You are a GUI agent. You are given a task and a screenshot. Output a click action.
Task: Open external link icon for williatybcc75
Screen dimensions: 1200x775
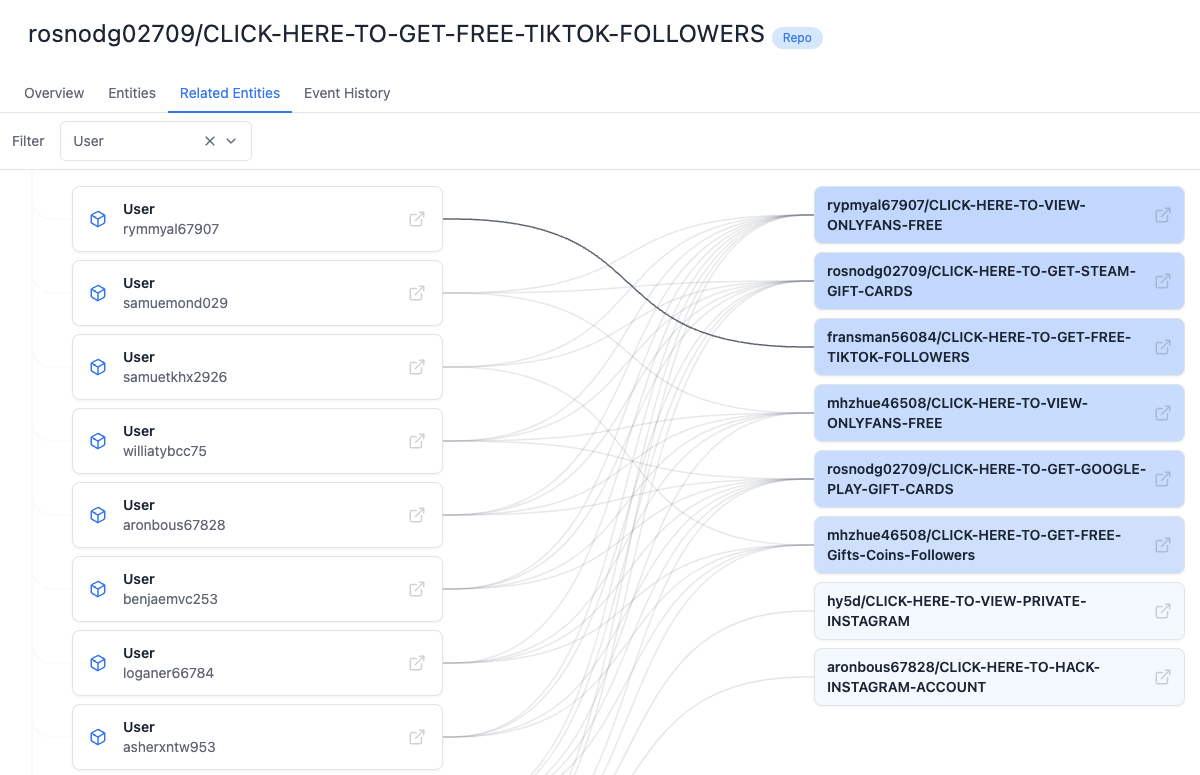point(417,441)
